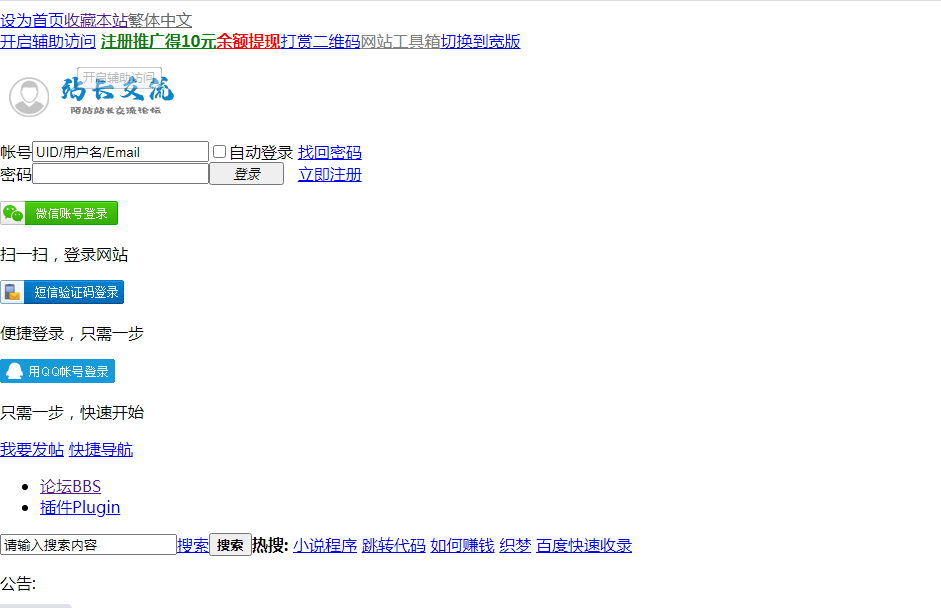941x608 pixels.
Task: Click the 扫一扫，登录网站 text
Action: click(x=64, y=254)
